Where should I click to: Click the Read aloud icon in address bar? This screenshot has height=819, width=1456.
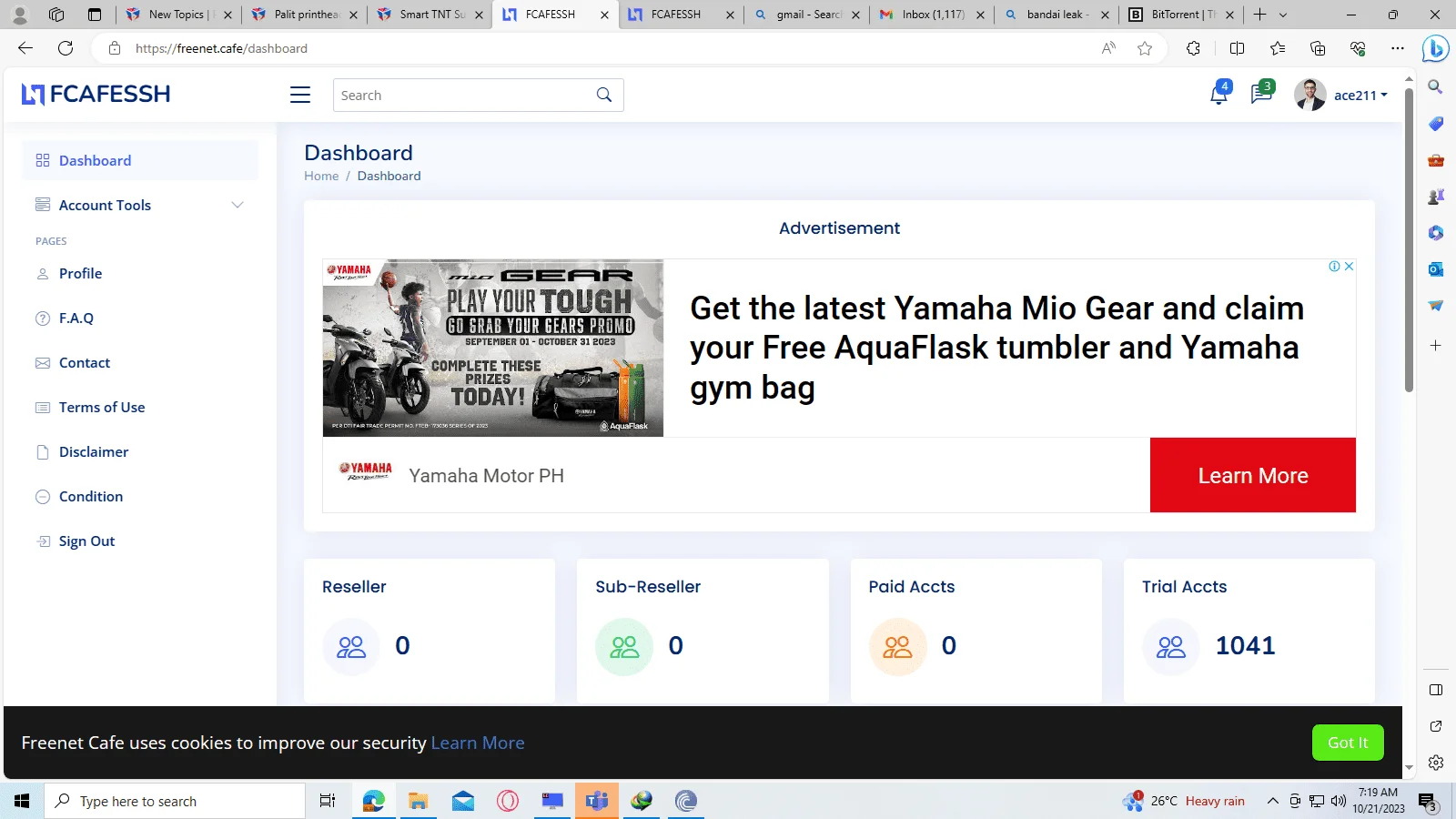click(1108, 48)
